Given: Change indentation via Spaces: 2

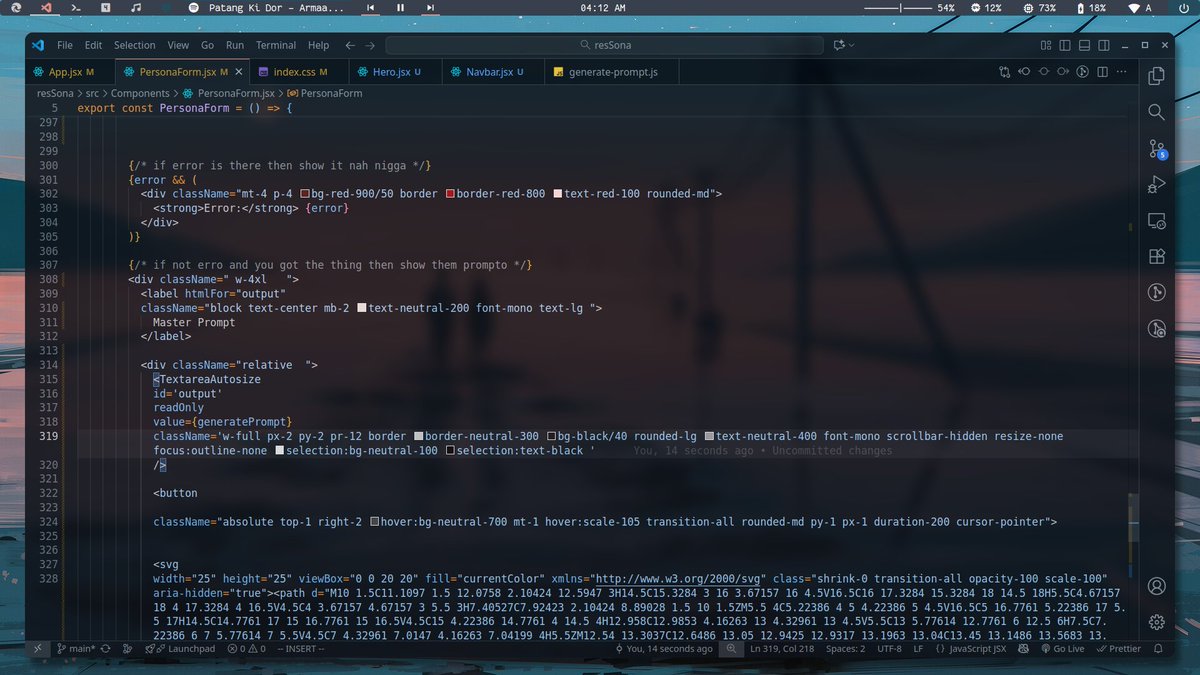Looking at the screenshot, I should [x=844, y=648].
